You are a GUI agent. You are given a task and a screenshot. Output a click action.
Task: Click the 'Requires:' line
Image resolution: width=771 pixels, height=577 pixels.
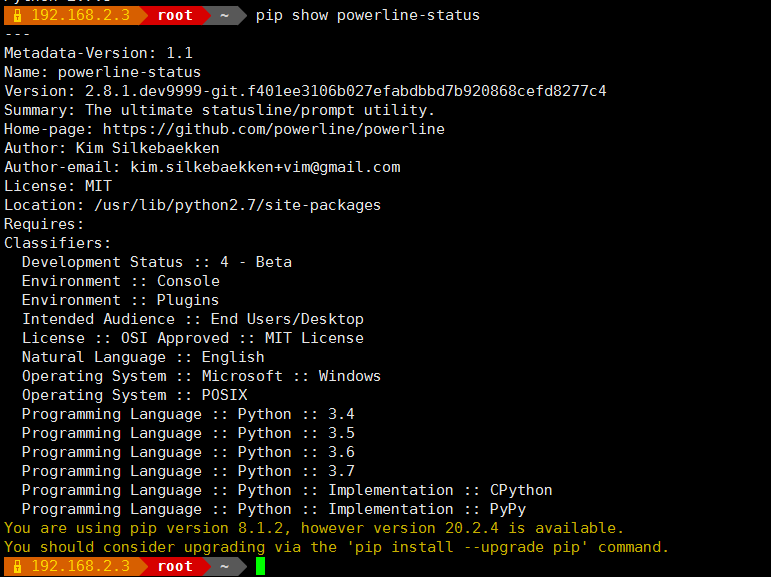(x=44, y=224)
